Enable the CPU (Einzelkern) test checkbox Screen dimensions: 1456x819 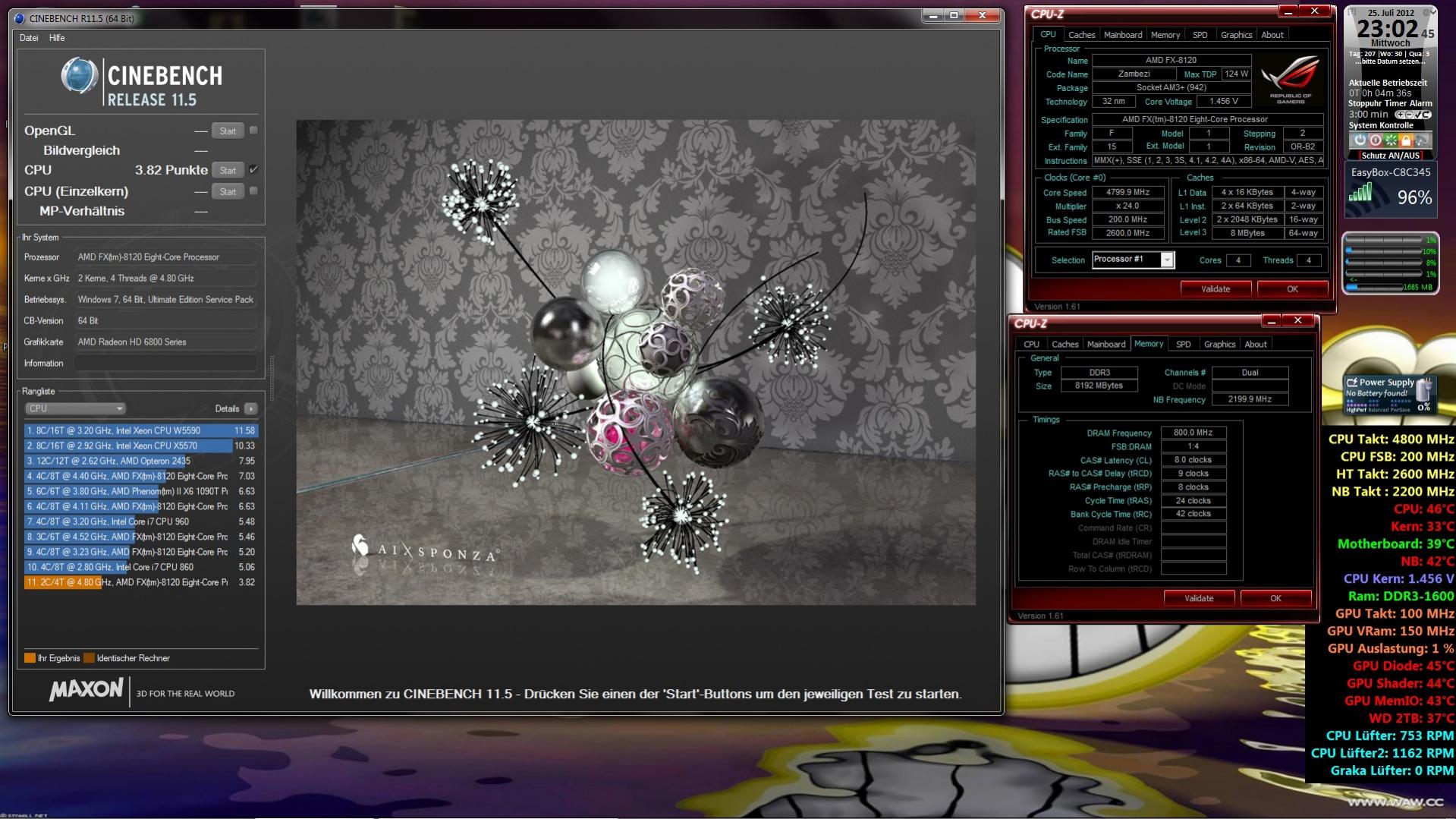pyautogui.click(x=253, y=191)
